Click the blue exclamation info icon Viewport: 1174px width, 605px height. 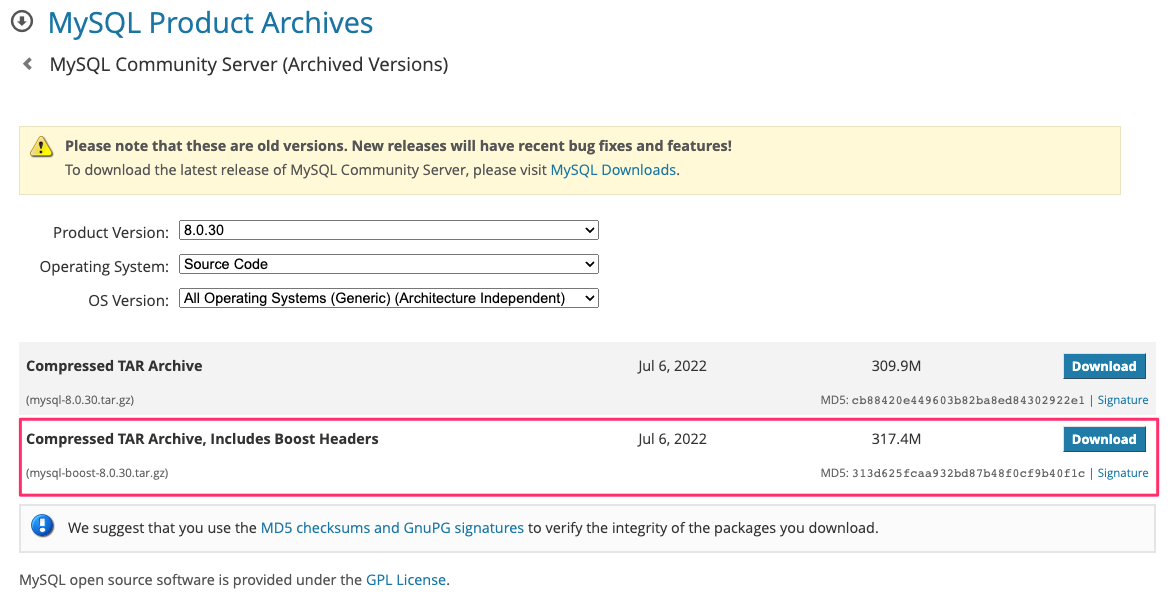click(x=43, y=526)
